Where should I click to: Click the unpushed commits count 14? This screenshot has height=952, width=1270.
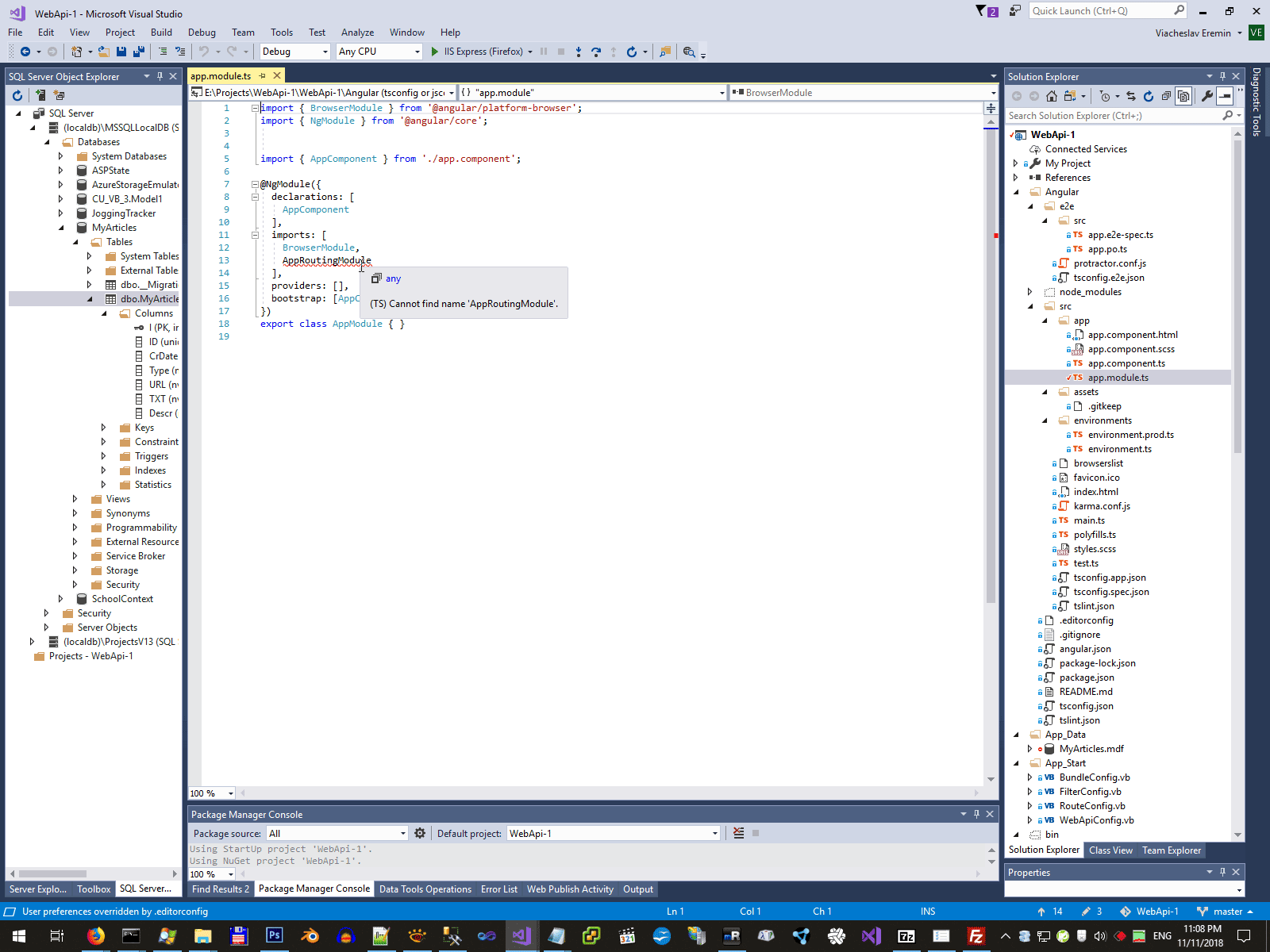click(1050, 912)
